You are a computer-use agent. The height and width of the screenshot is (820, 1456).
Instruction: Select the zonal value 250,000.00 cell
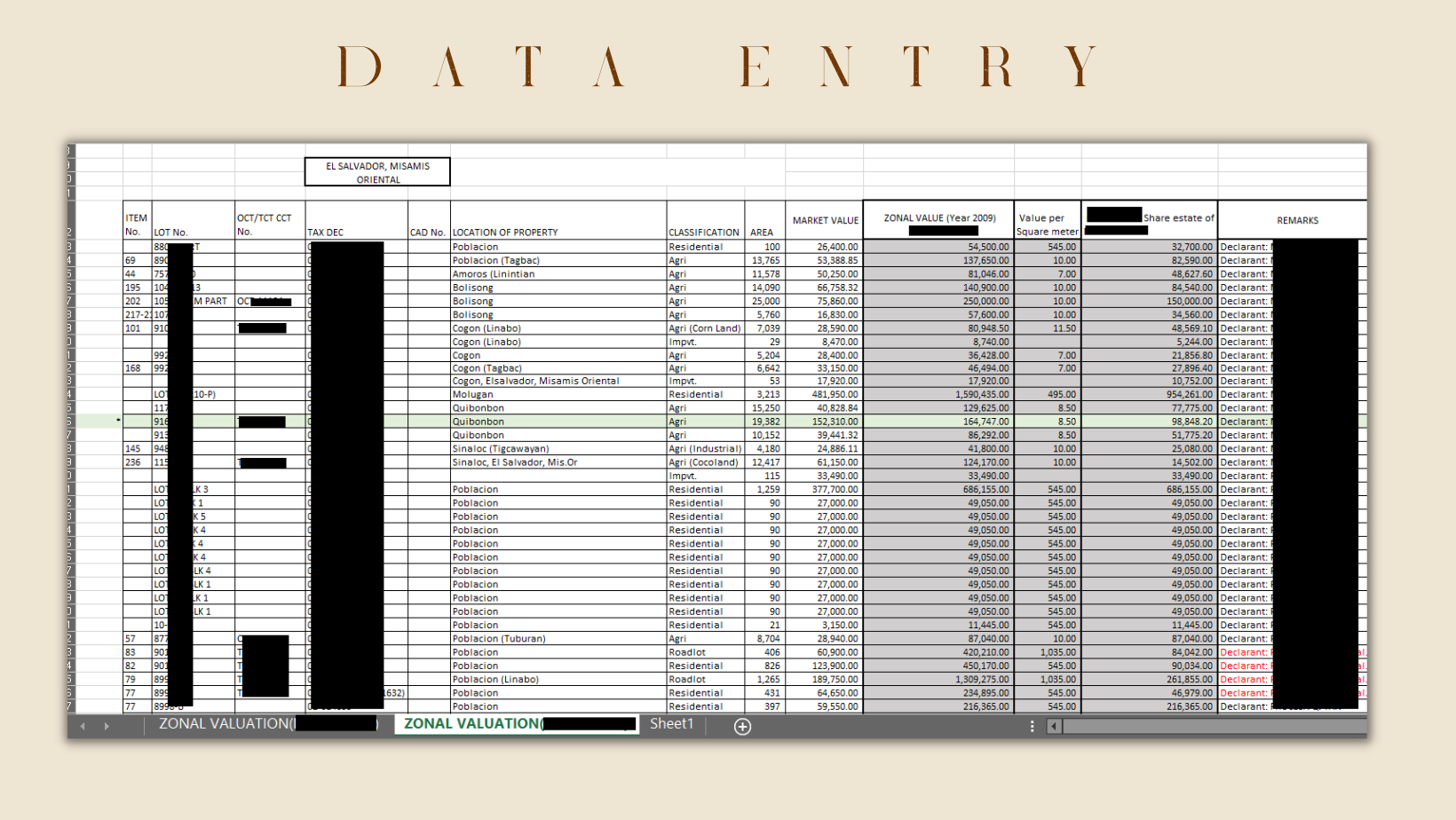pyautogui.click(x=938, y=302)
